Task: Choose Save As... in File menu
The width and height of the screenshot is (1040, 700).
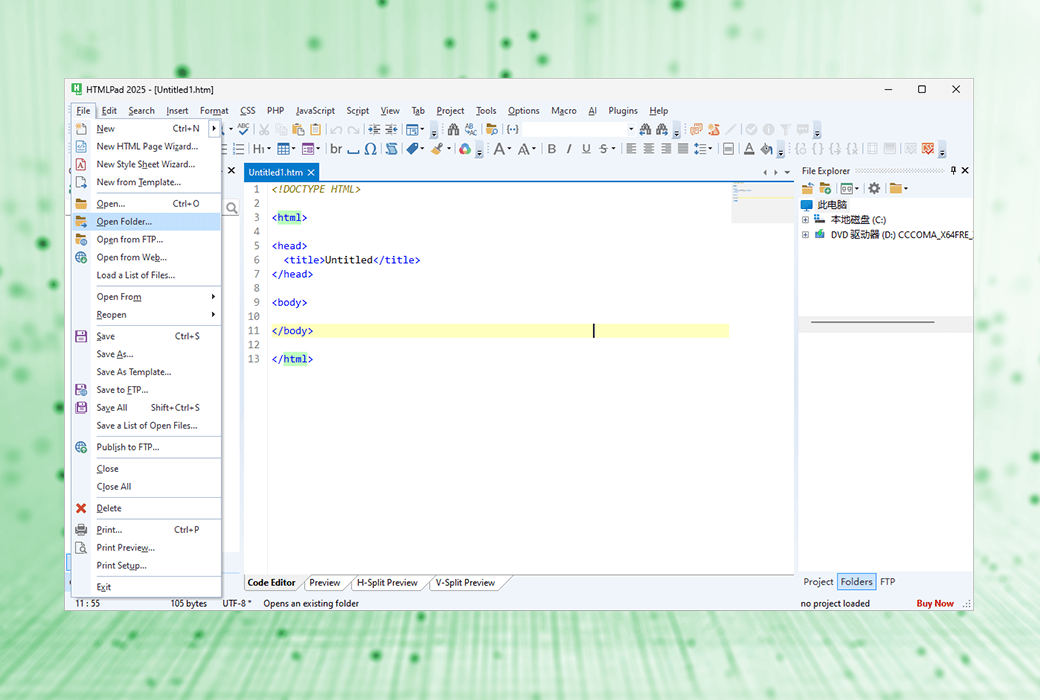Action: coord(147,354)
